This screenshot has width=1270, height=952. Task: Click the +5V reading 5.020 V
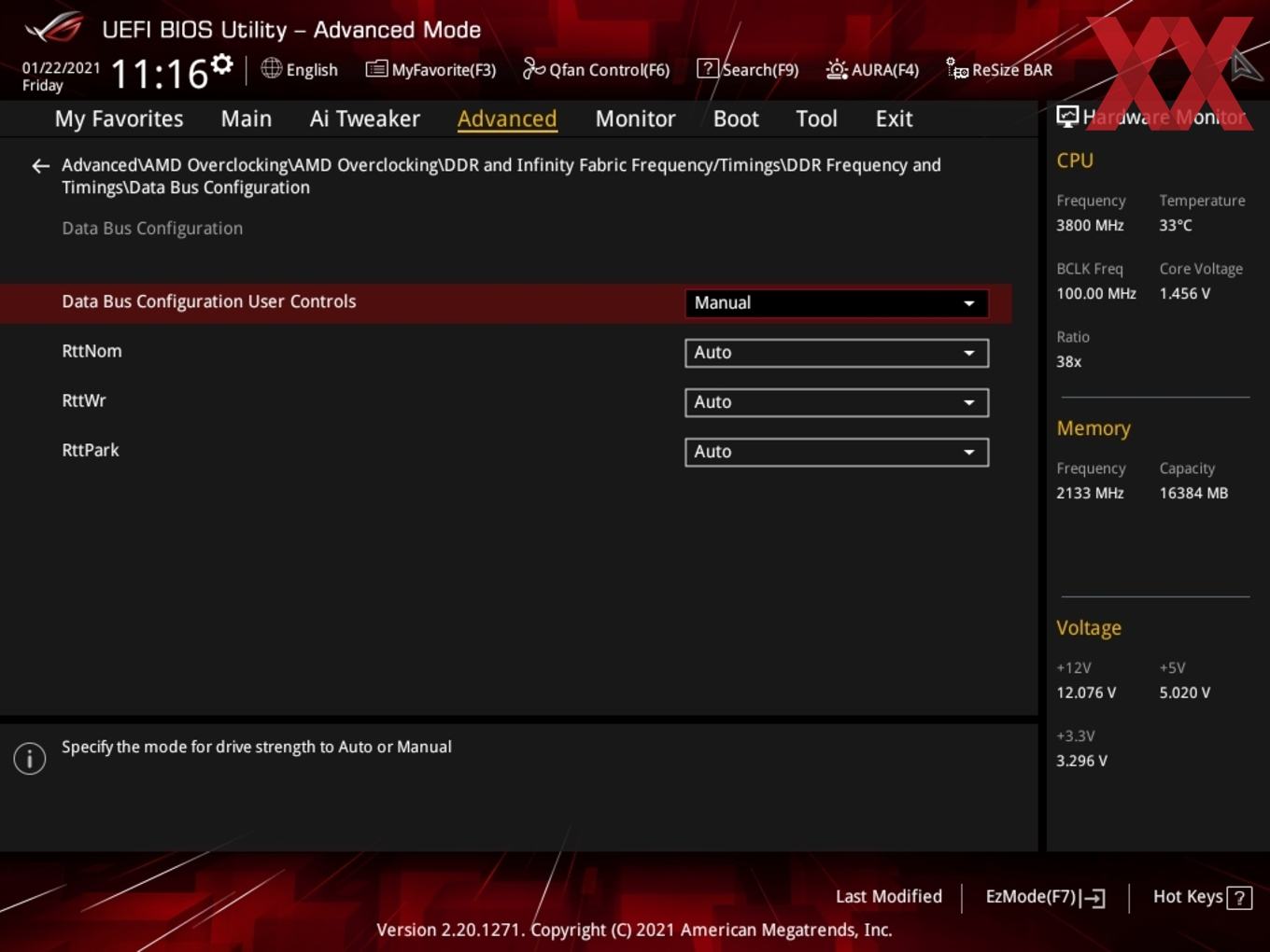[1185, 693]
